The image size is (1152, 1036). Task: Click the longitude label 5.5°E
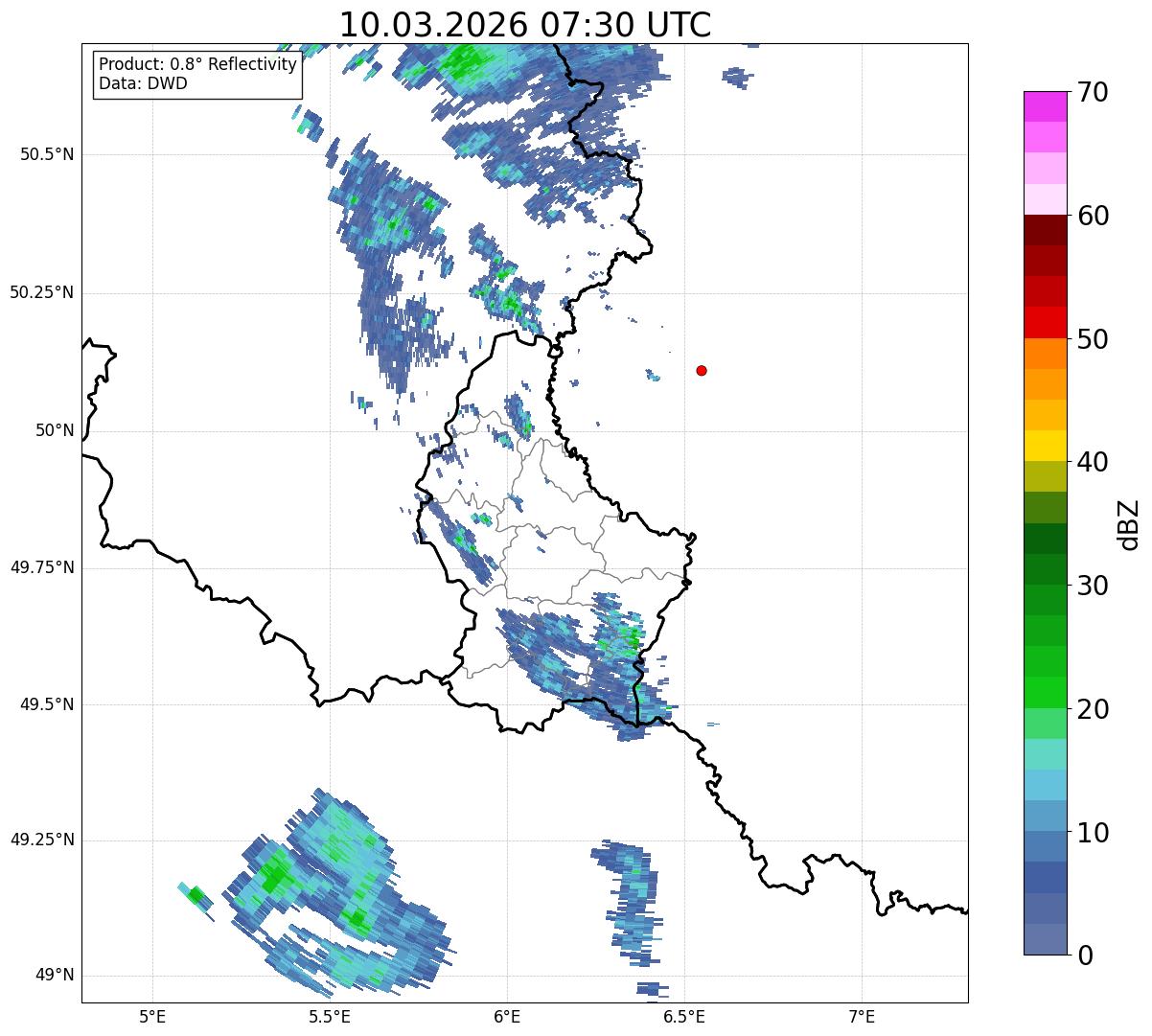coord(330,1016)
